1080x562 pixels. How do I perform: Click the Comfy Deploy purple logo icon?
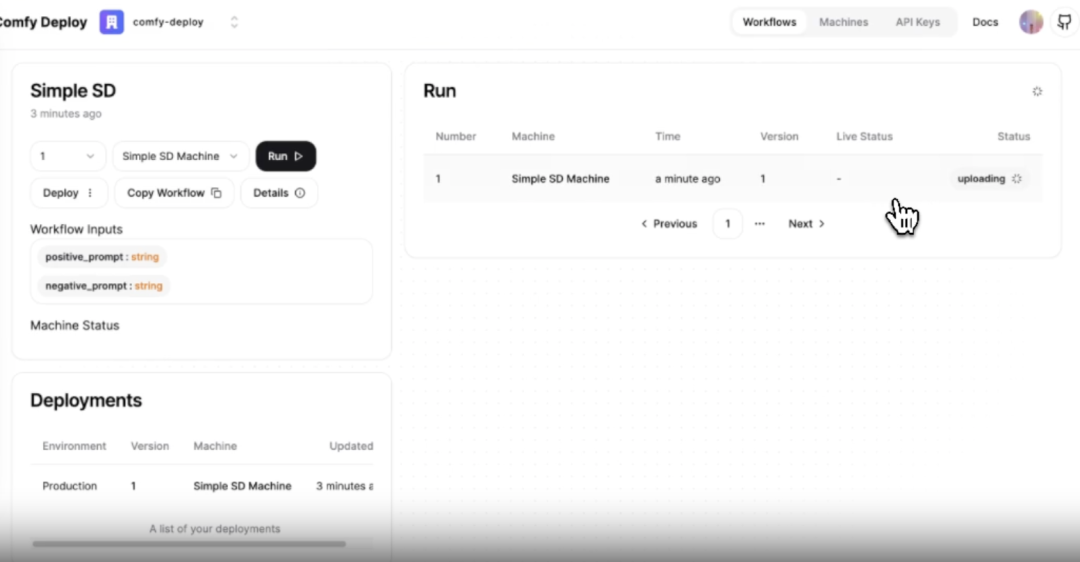point(111,22)
